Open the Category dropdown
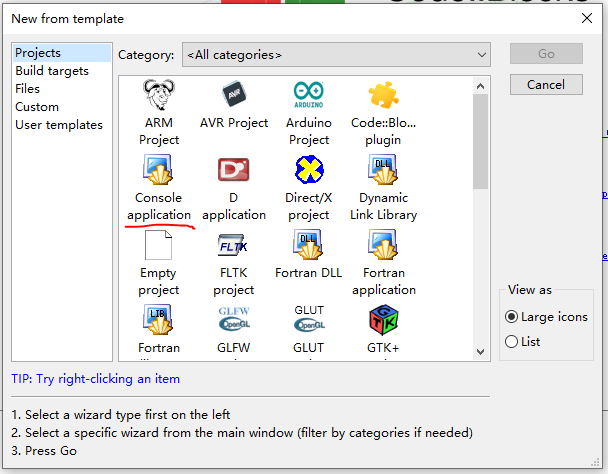608x474 pixels. [x=336, y=55]
